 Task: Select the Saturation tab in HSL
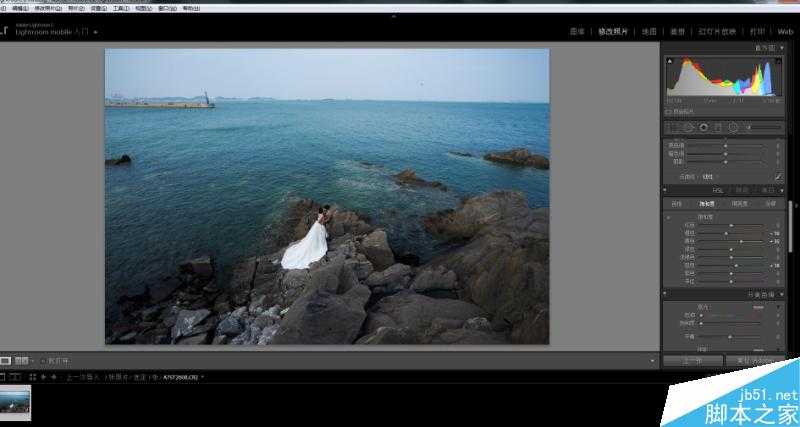click(706, 203)
